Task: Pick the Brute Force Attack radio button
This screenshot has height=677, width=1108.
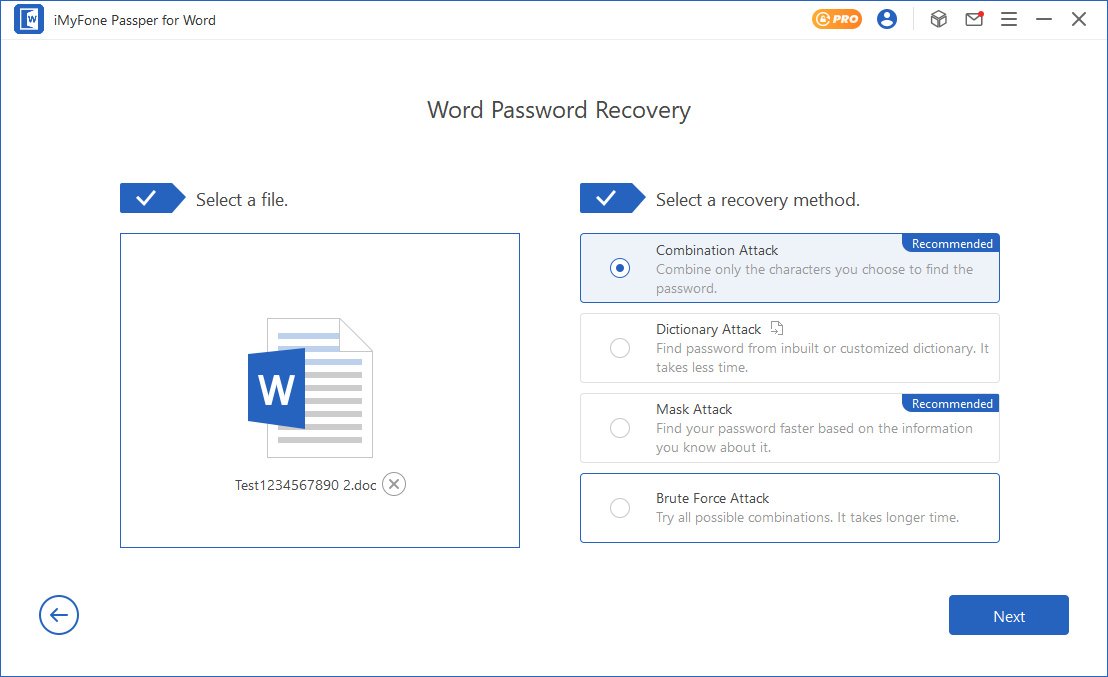Action: pyautogui.click(x=620, y=508)
